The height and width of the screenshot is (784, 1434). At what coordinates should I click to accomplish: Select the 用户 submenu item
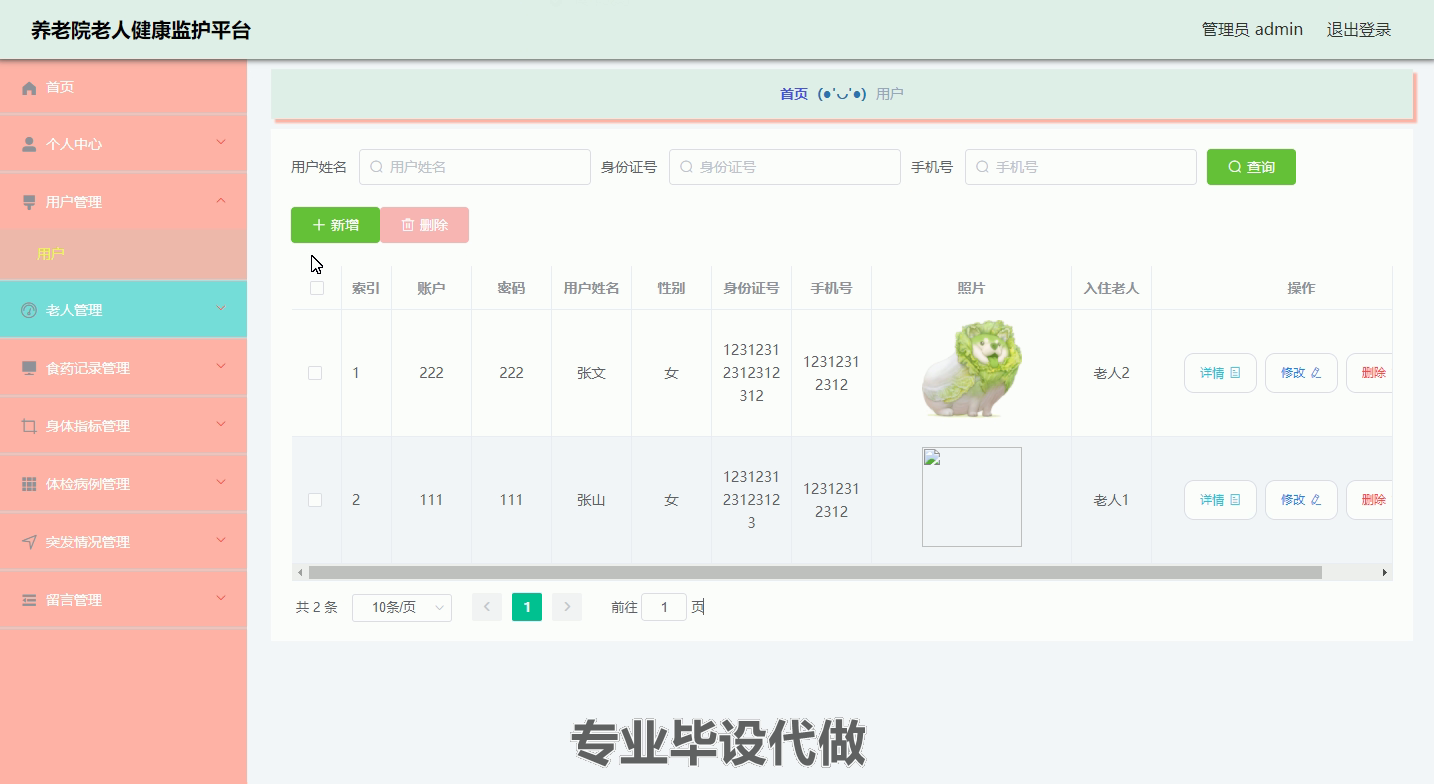(x=123, y=254)
